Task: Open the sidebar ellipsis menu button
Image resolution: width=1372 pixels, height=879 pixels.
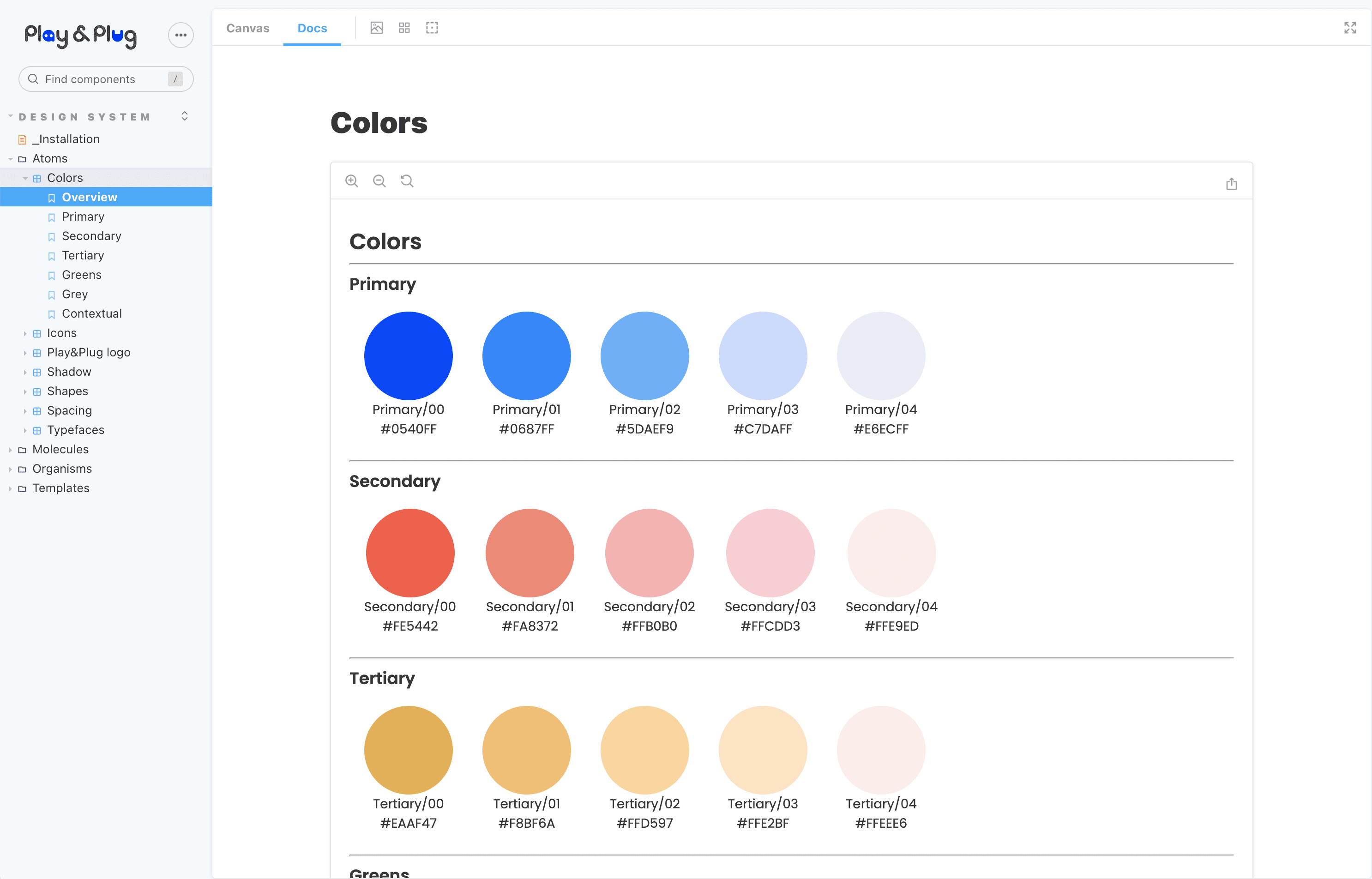Action: [x=181, y=36]
